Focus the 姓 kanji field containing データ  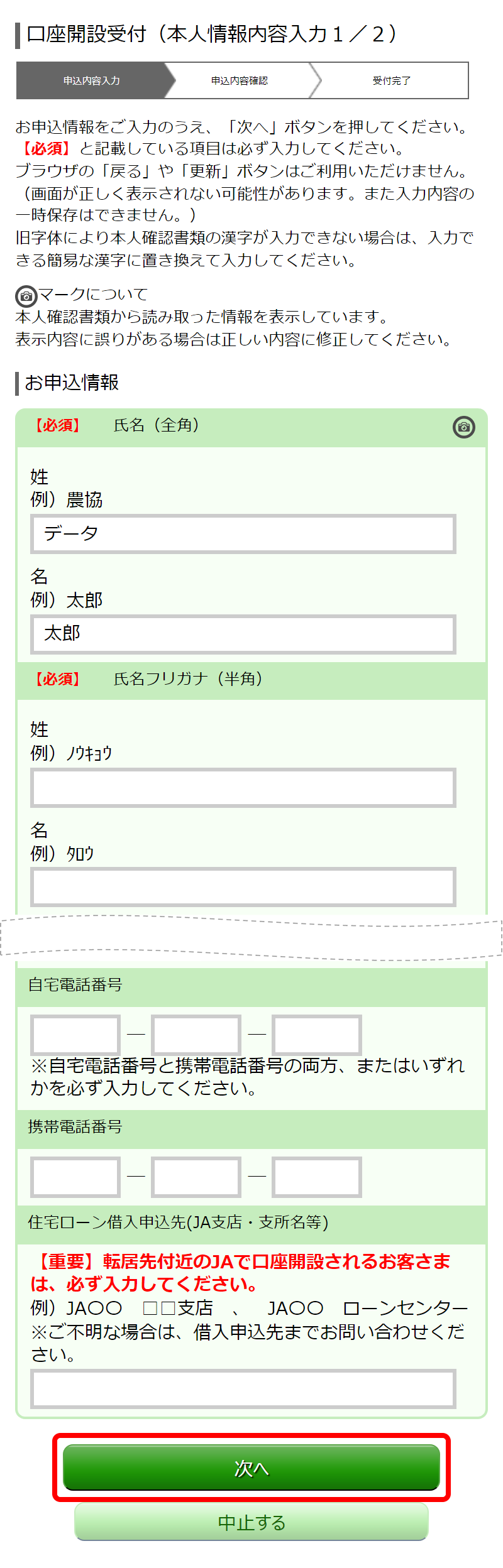coord(243,534)
